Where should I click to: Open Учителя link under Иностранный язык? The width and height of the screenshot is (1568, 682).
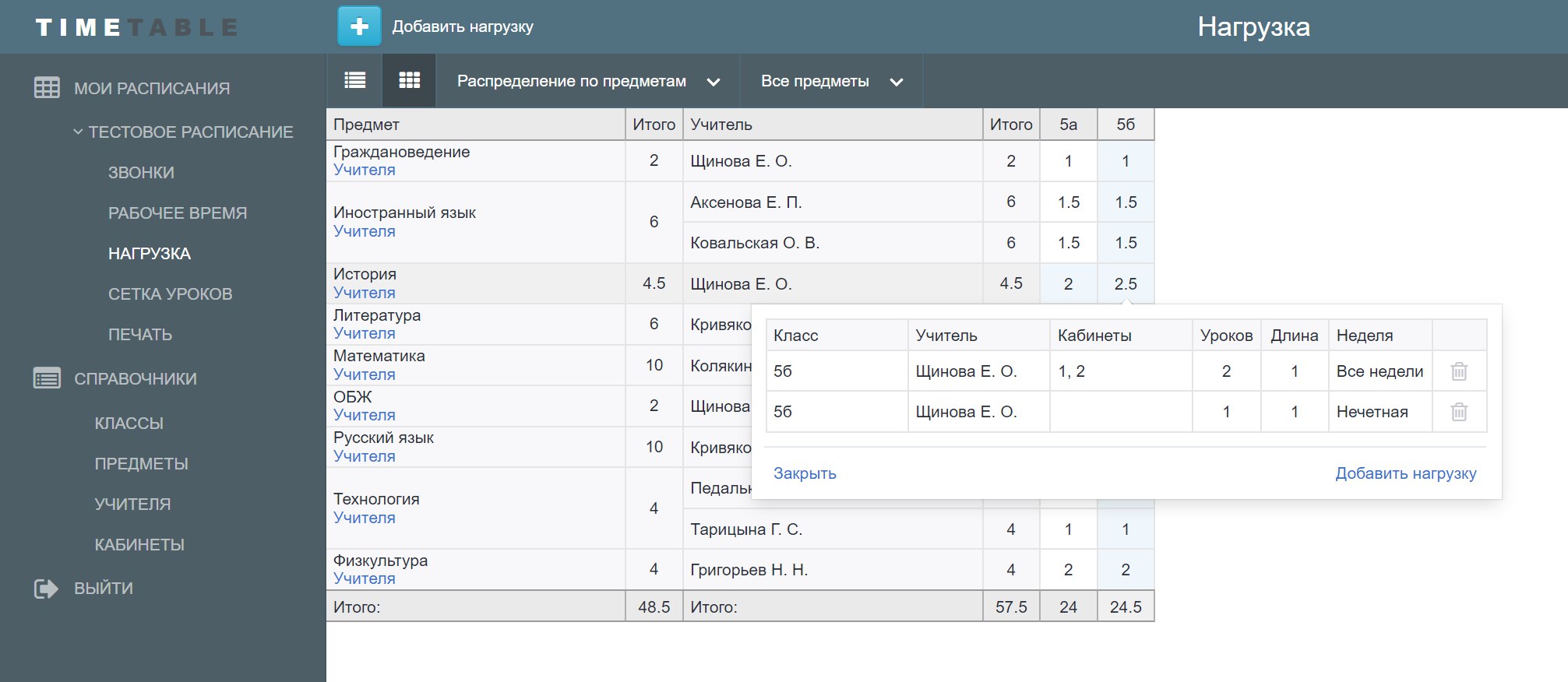pos(365,231)
